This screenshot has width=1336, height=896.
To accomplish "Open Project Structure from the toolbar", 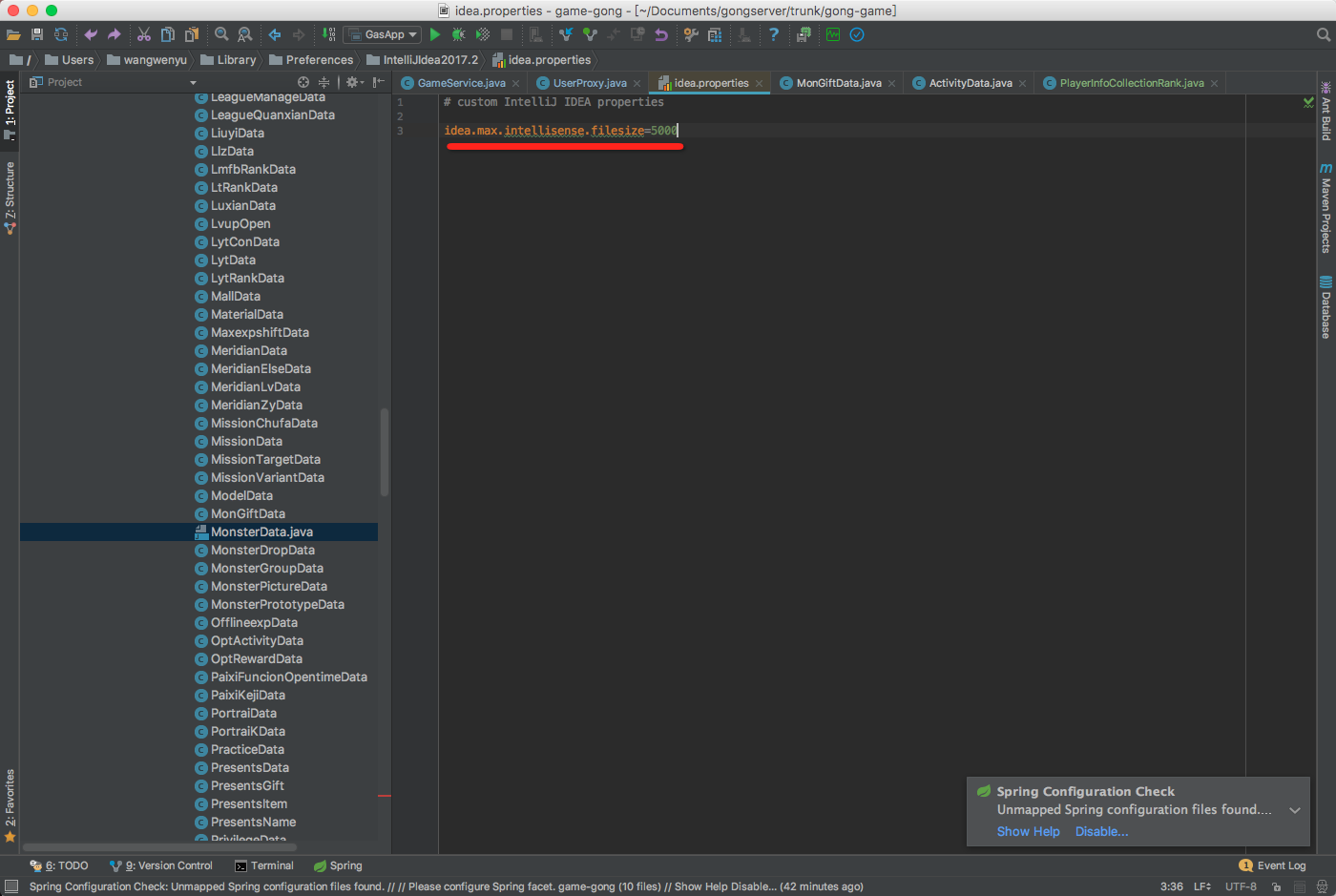I will tap(714, 34).
